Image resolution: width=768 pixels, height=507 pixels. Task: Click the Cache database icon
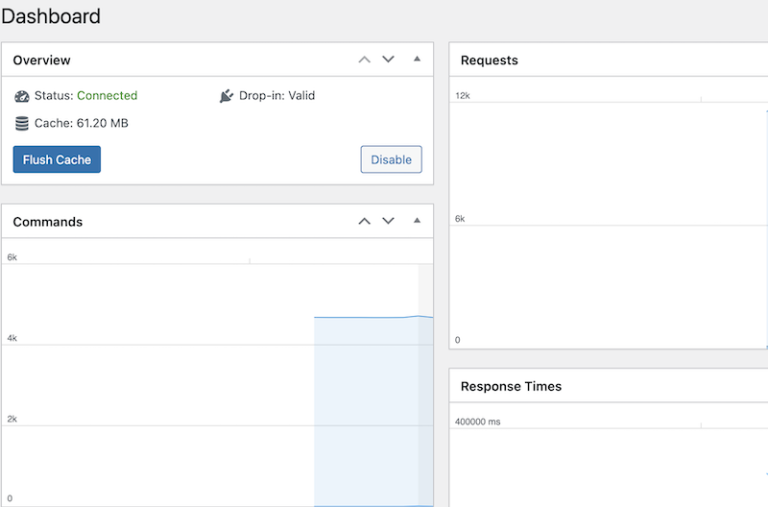pos(22,123)
